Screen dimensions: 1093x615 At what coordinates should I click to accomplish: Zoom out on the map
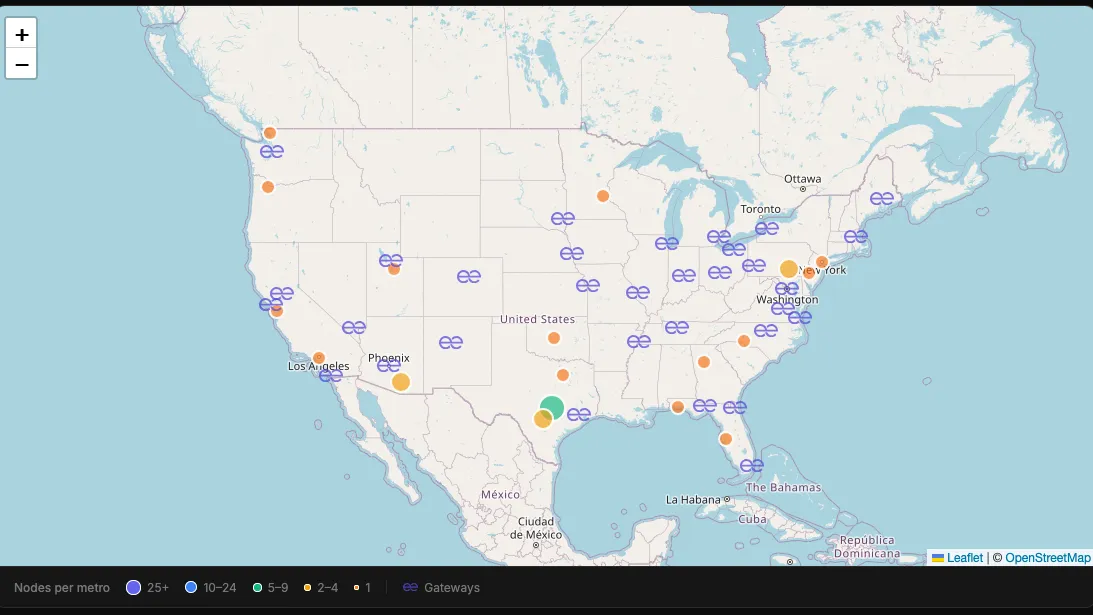point(21,65)
